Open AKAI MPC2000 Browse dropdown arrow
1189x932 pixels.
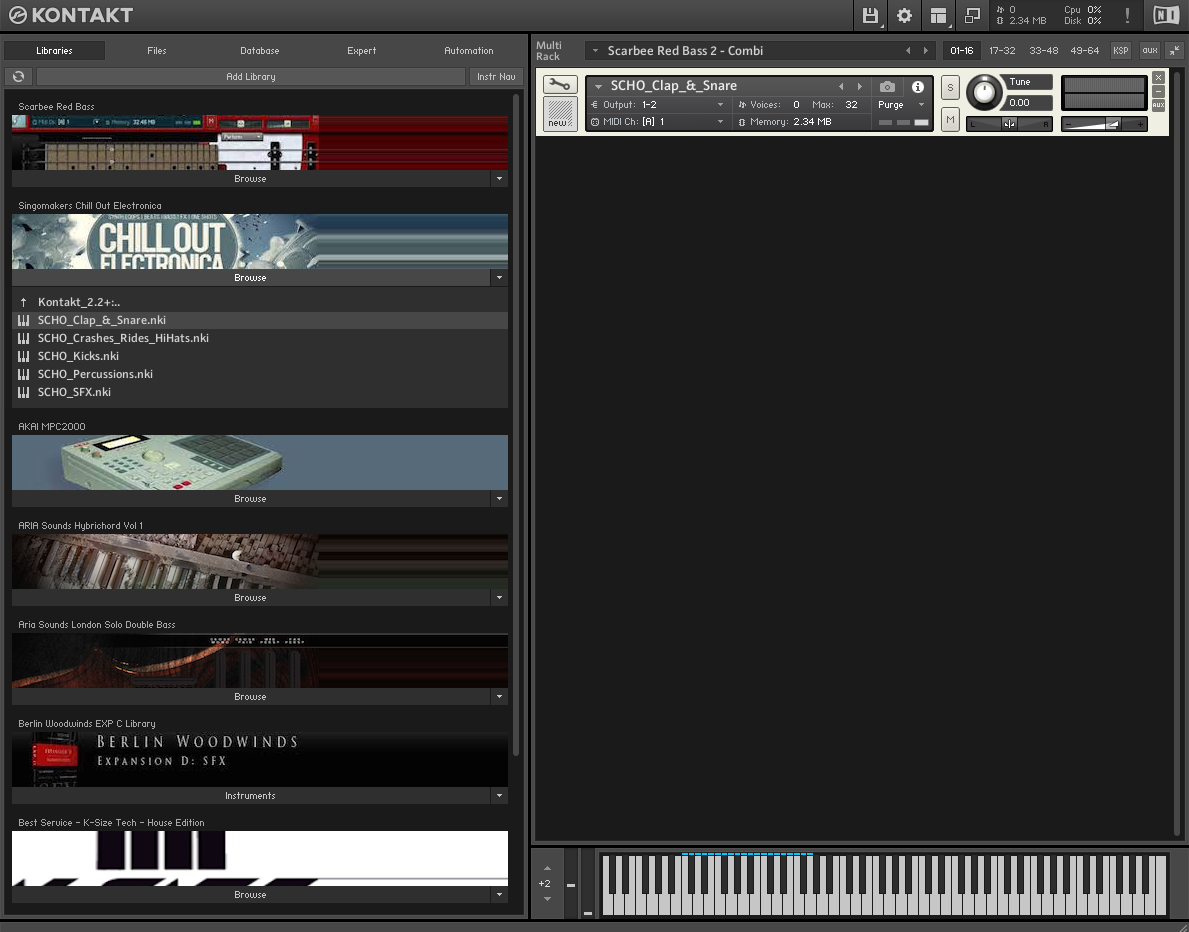point(499,499)
